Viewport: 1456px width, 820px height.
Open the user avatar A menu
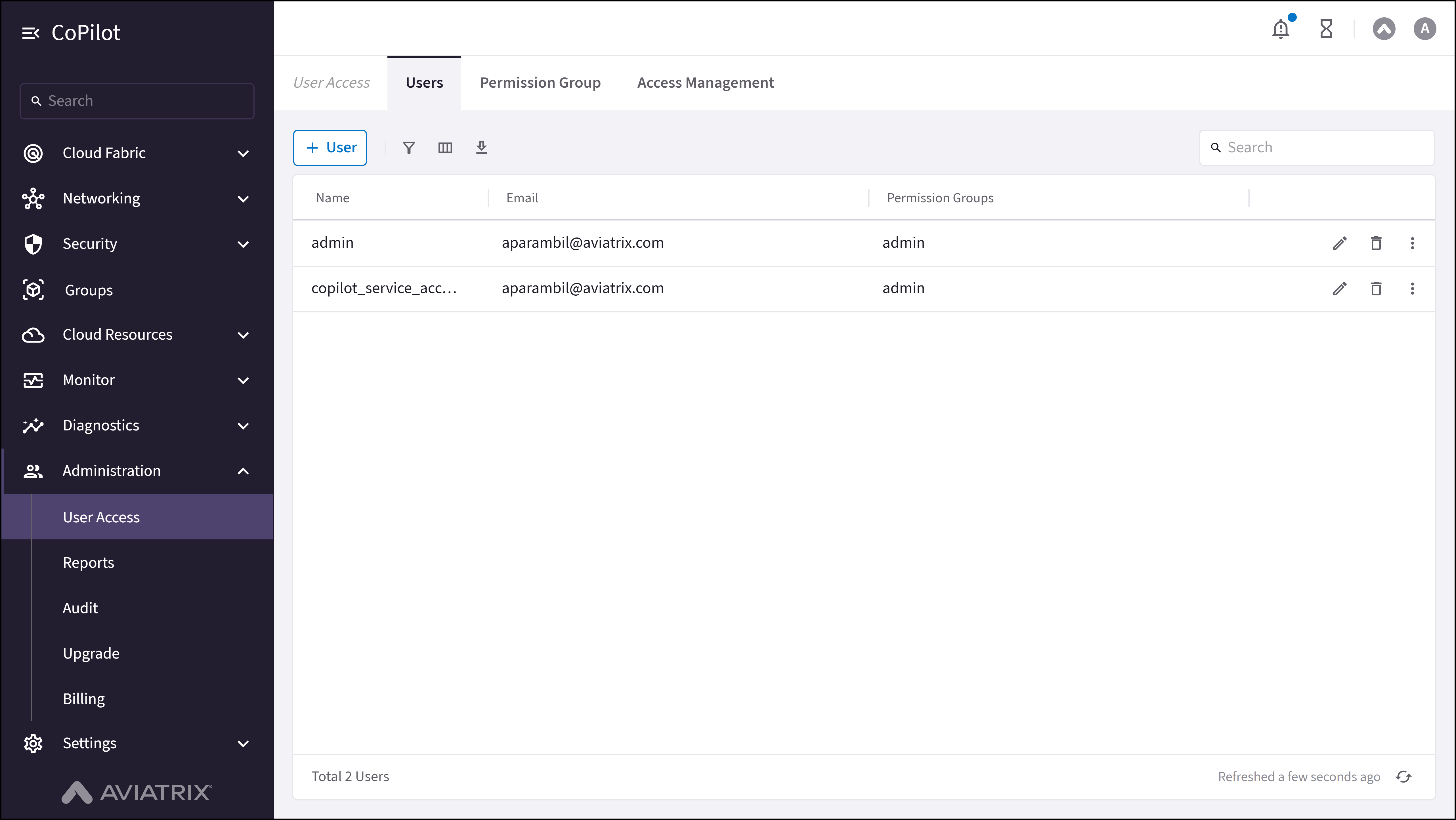pyautogui.click(x=1424, y=29)
